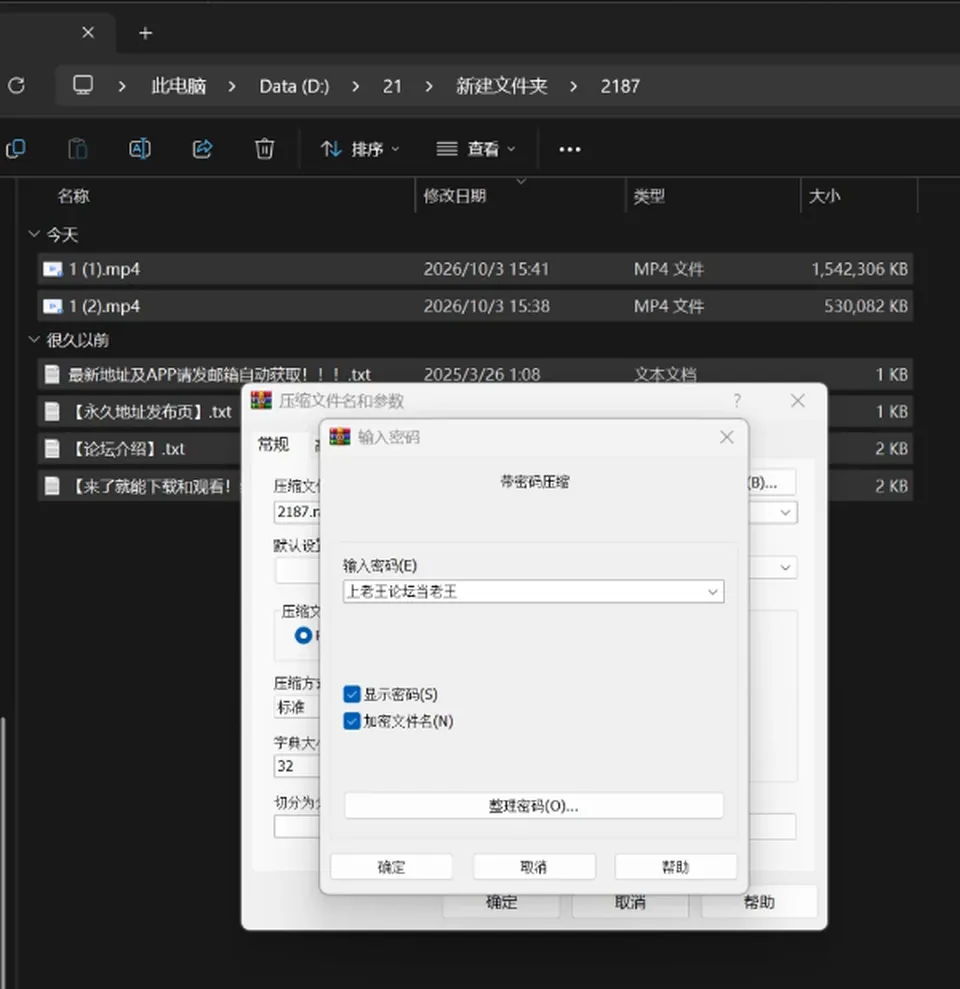
Task: Navigate to Data (D:) in breadcrumb
Action: 295,86
